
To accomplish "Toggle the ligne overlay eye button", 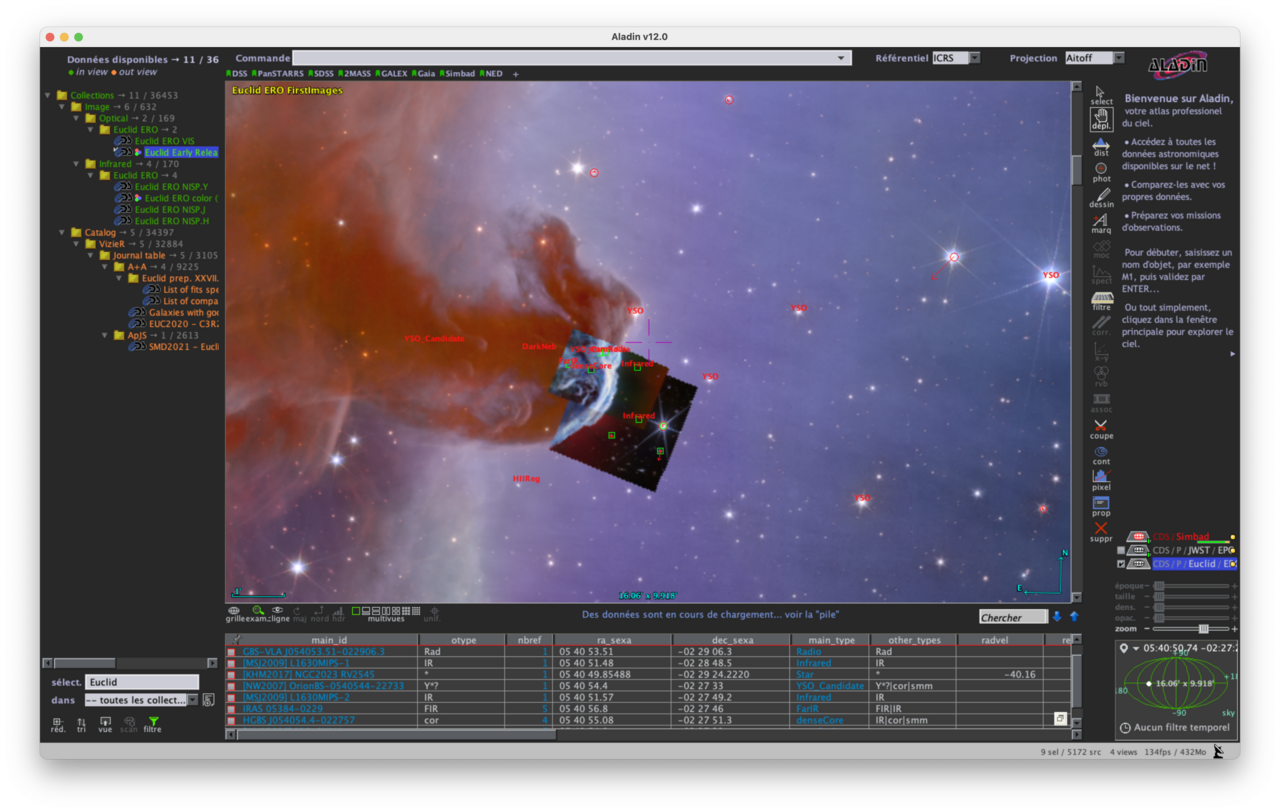I will (279, 614).
